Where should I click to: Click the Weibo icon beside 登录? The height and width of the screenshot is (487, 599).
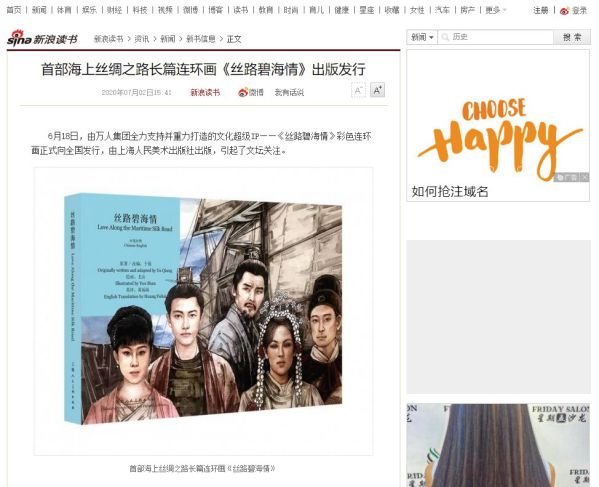[564, 11]
